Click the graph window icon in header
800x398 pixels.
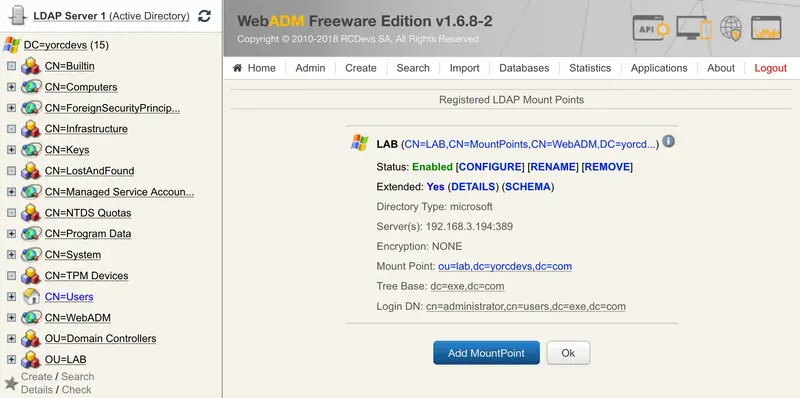click(x=766, y=28)
